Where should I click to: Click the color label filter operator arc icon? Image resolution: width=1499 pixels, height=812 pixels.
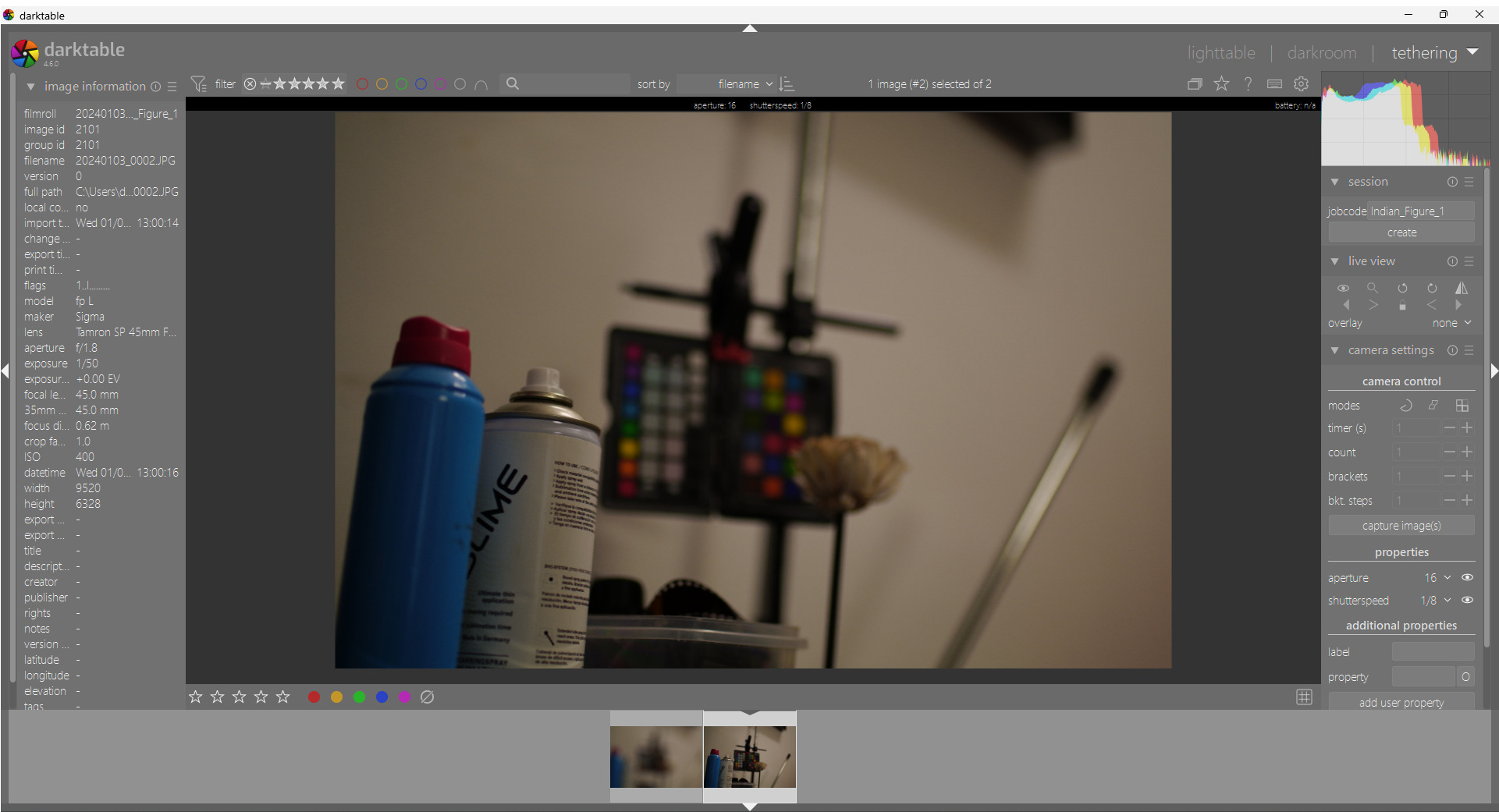pos(481,84)
